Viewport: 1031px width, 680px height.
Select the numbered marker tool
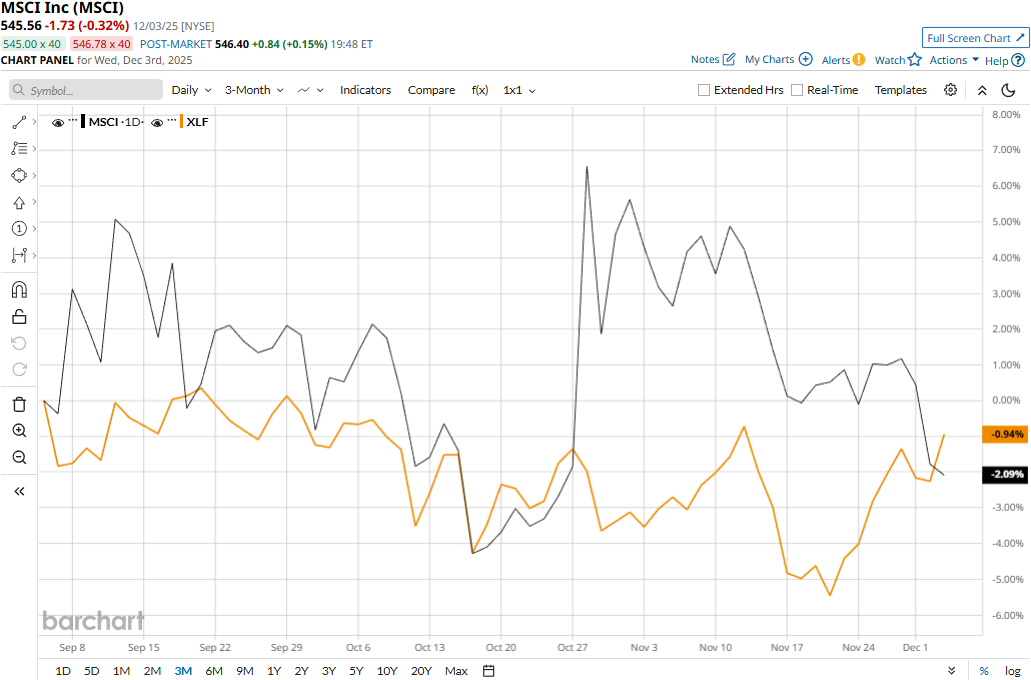point(19,229)
